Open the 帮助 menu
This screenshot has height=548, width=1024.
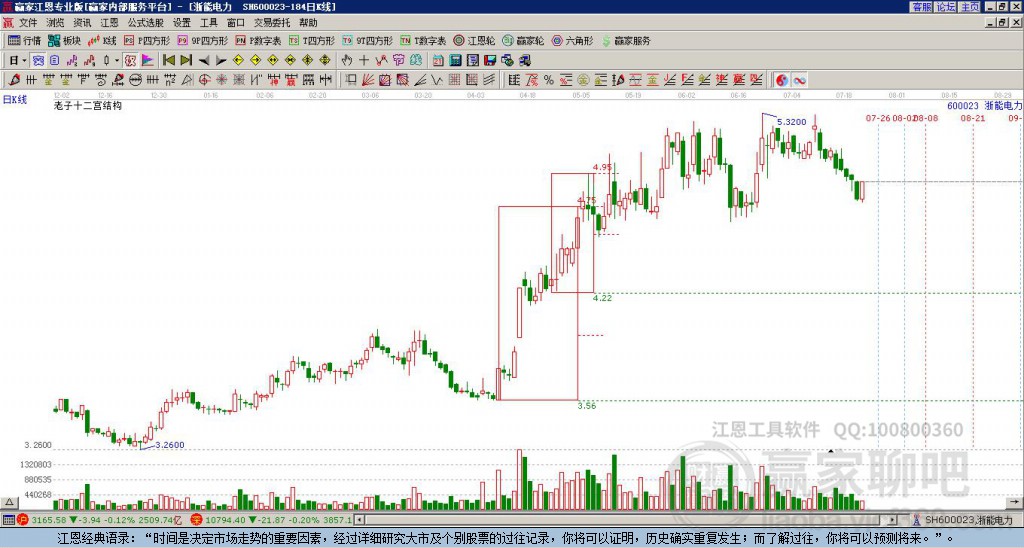click(x=308, y=23)
